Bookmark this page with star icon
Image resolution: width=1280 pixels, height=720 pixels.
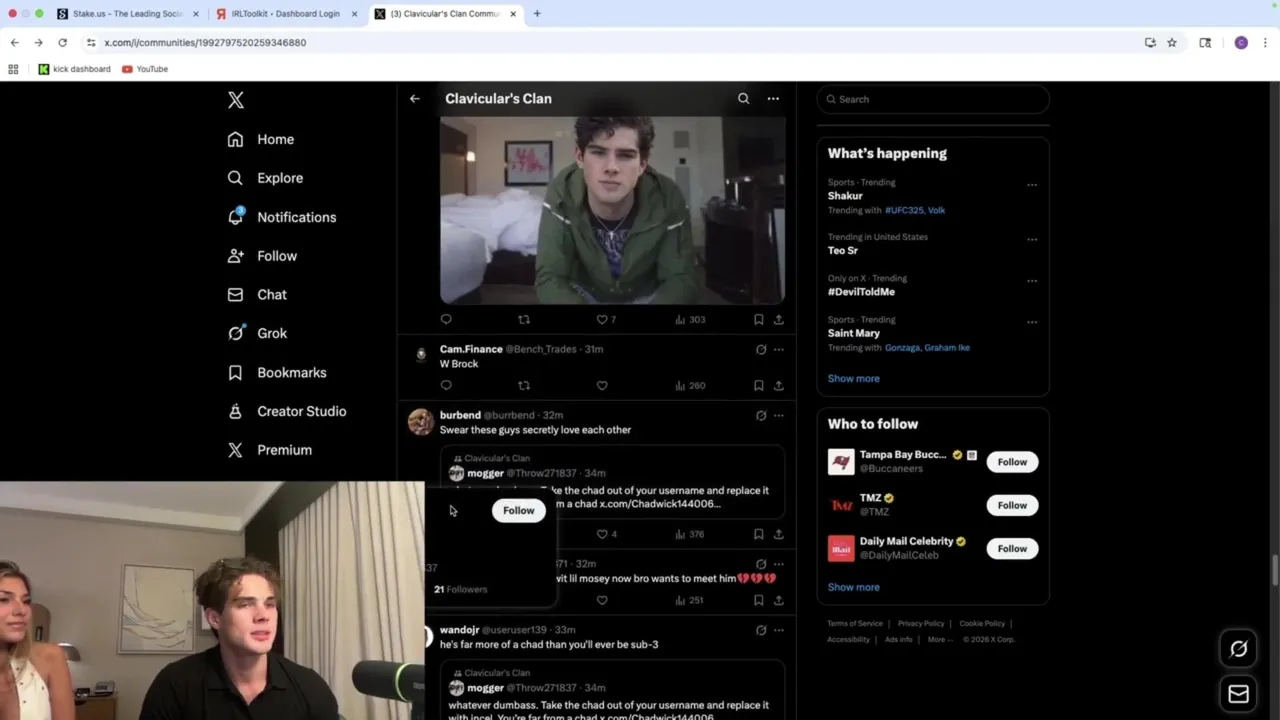pyautogui.click(x=1172, y=43)
